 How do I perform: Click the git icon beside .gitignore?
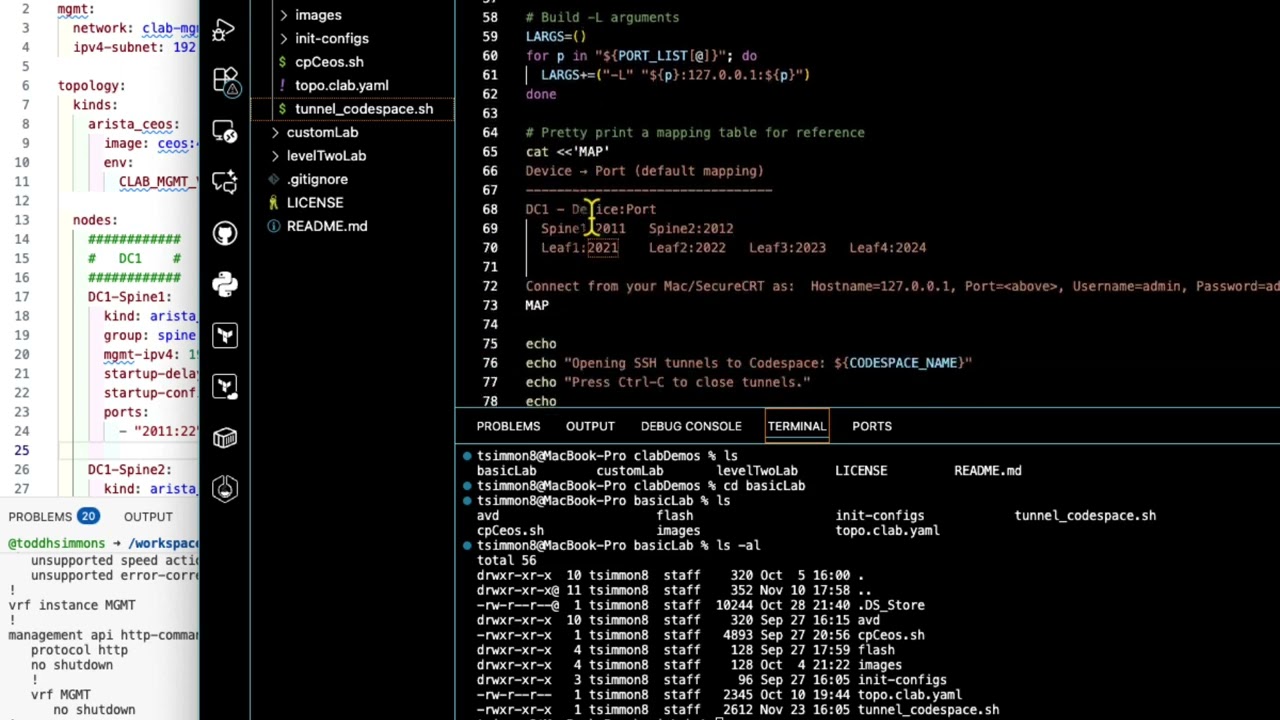coord(274,179)
